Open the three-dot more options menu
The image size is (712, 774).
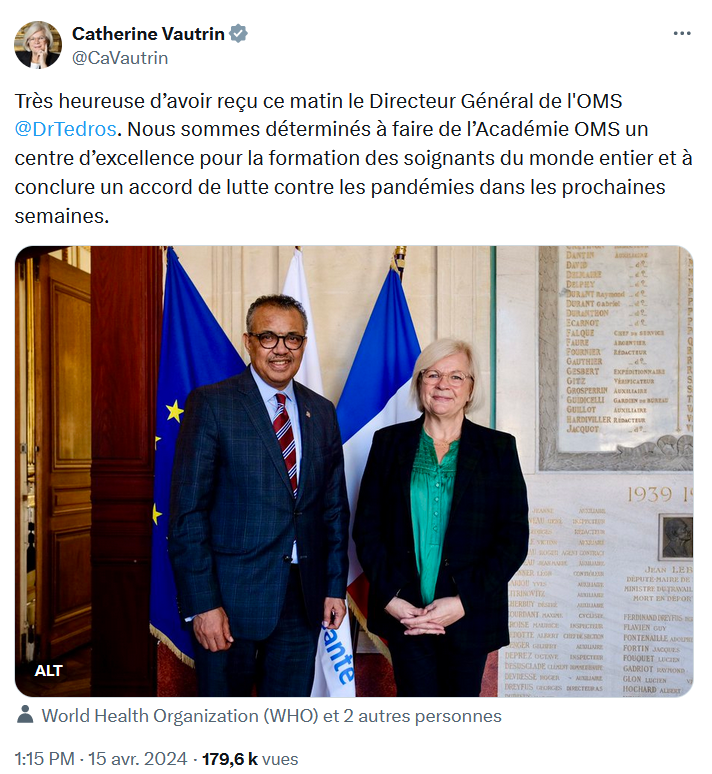(682, 34)
